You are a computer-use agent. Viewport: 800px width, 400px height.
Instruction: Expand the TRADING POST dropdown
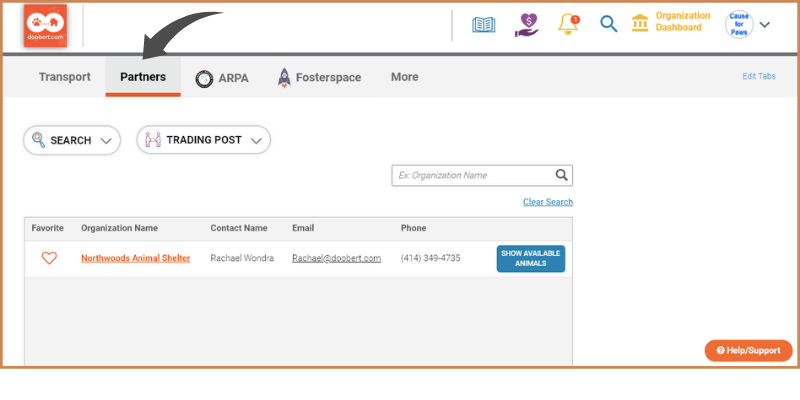pos(204,140)
